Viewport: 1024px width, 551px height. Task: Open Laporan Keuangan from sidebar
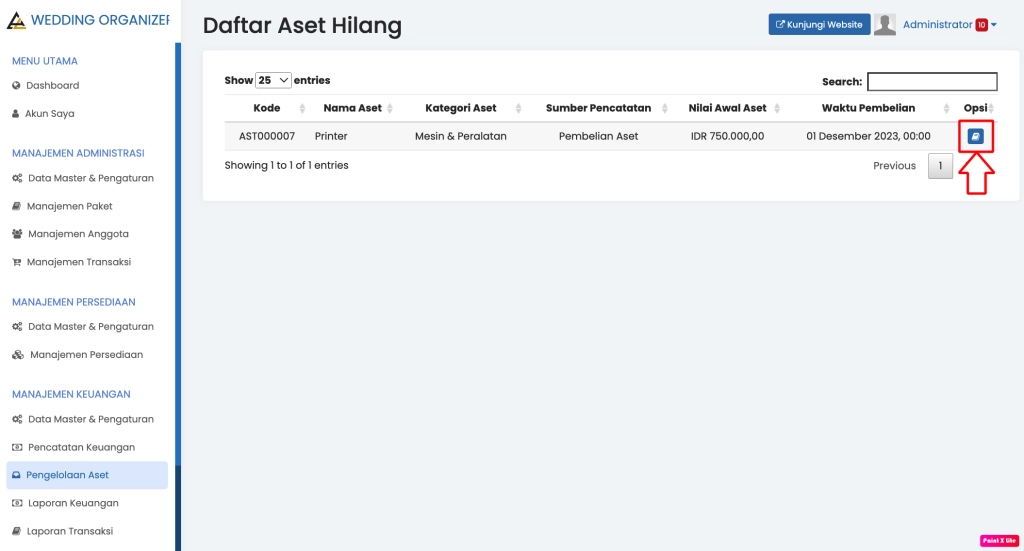[x=72, y=503]
